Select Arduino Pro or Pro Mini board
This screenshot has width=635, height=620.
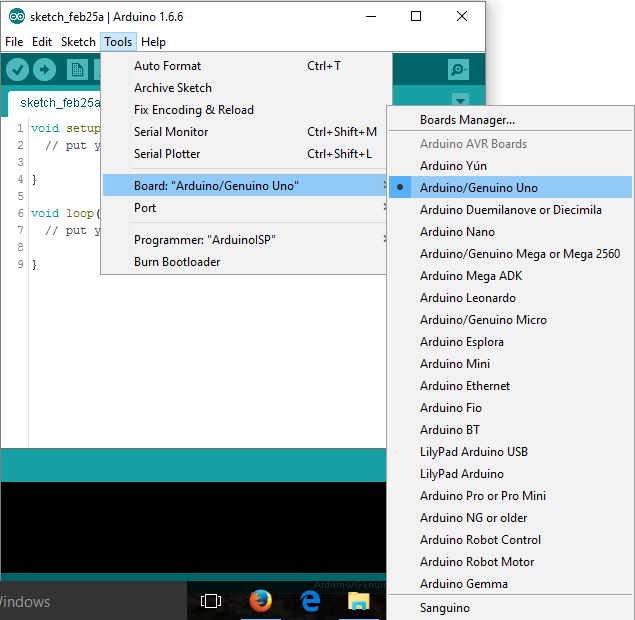[x=510, y=496]
